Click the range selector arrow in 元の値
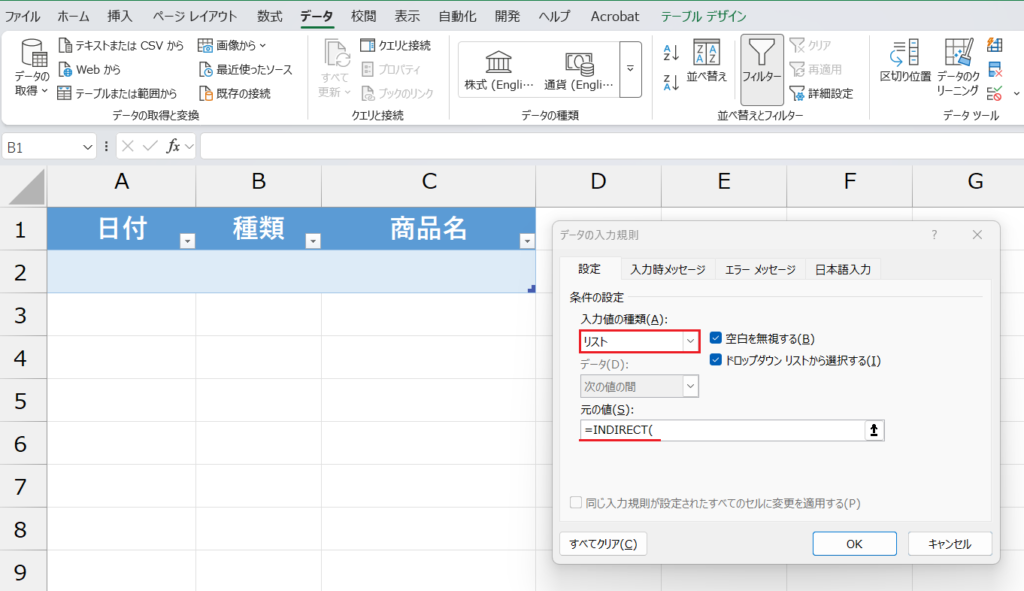Image resolution: width=1024 pixels, height=591 pixels. tap(874, 430)
